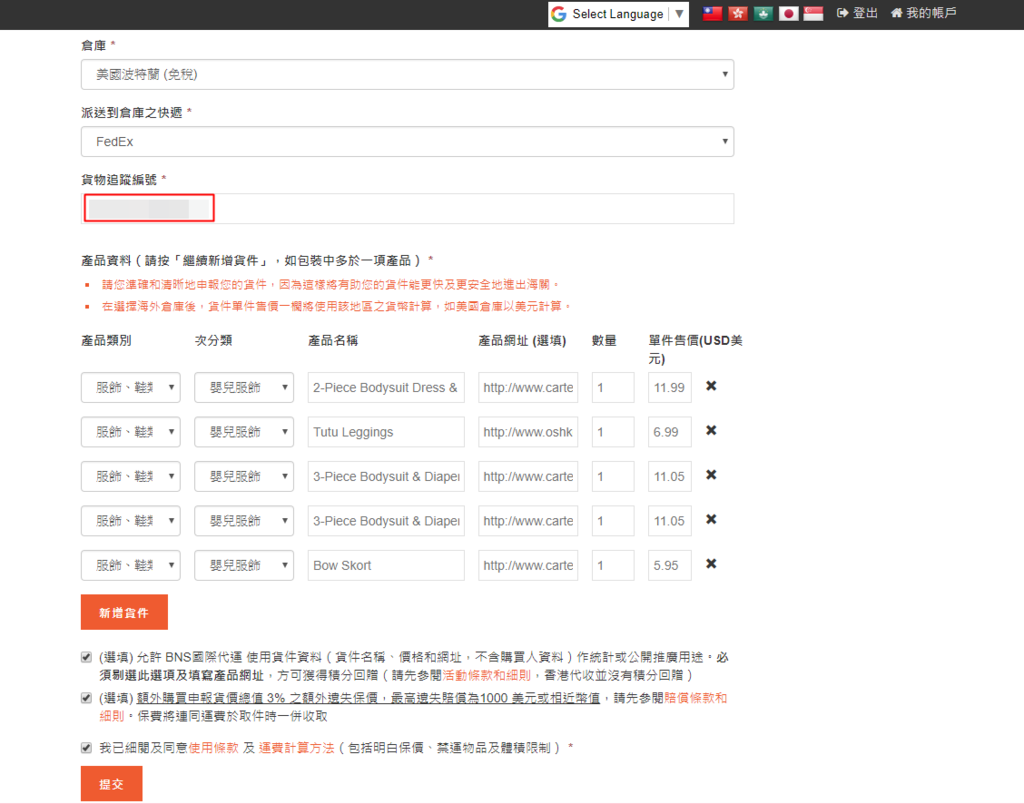Click the Macau flag icon
Image resolution: width=1024 pixels, height=804 pixels.
pyautogui.click(x=763, y=14)
